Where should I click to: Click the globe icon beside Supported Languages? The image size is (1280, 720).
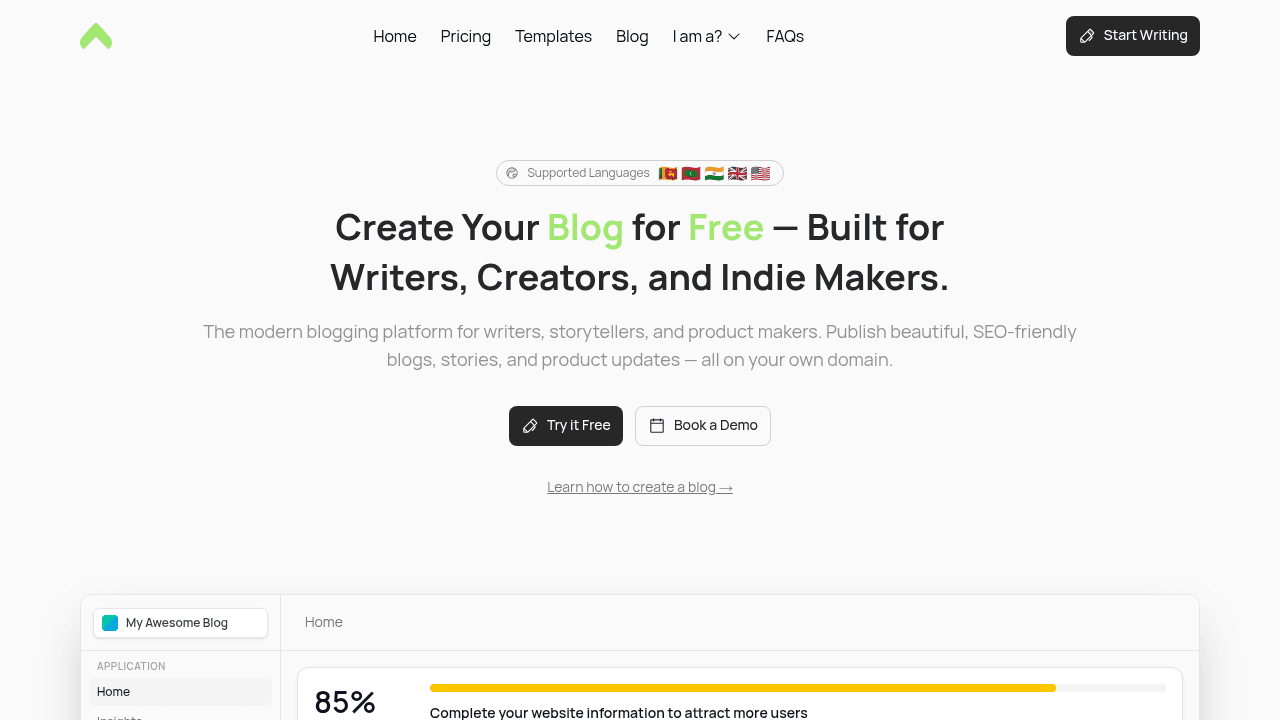point(512,173)
